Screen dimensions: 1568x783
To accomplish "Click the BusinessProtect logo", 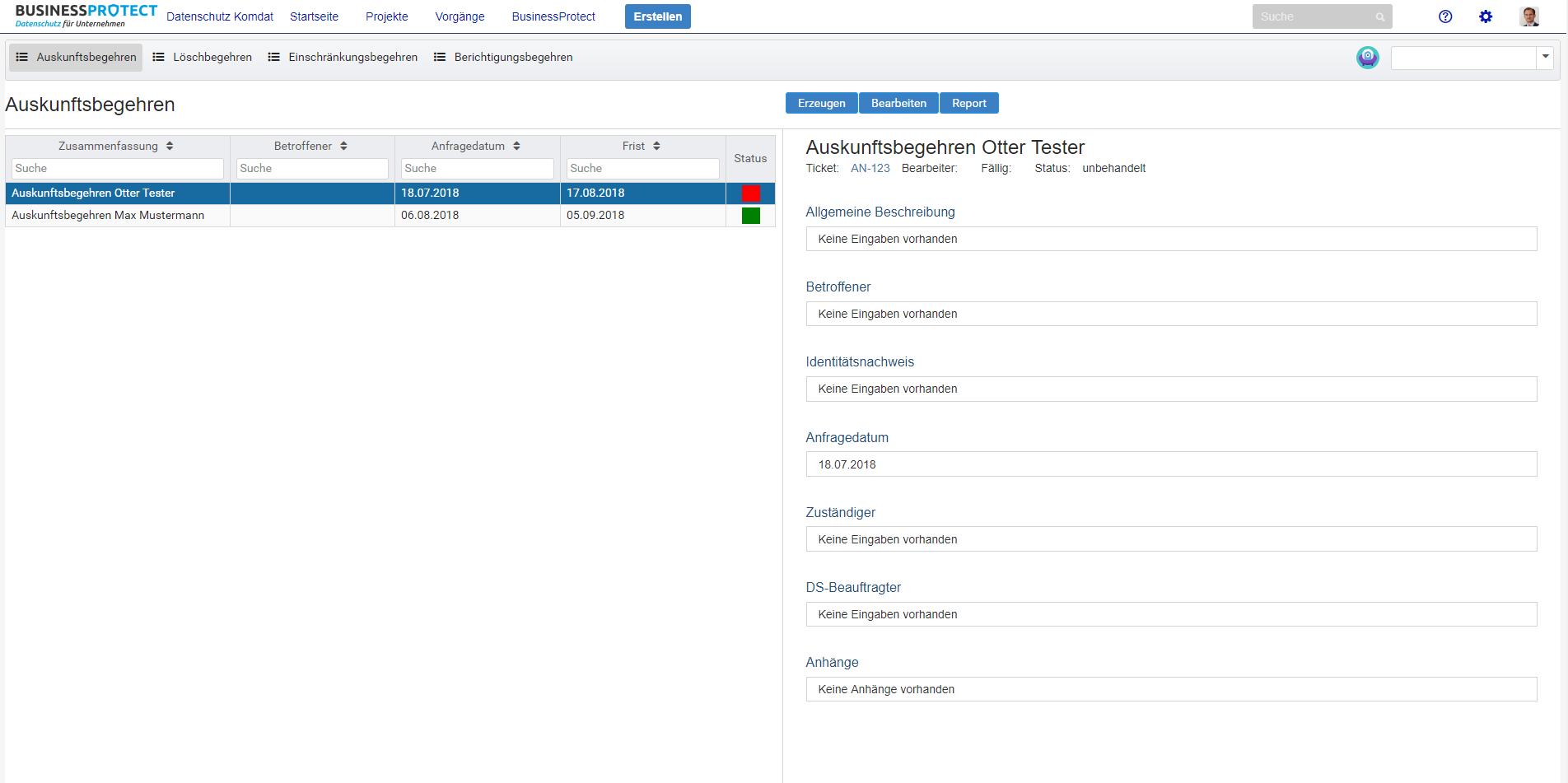I will 86,16.
